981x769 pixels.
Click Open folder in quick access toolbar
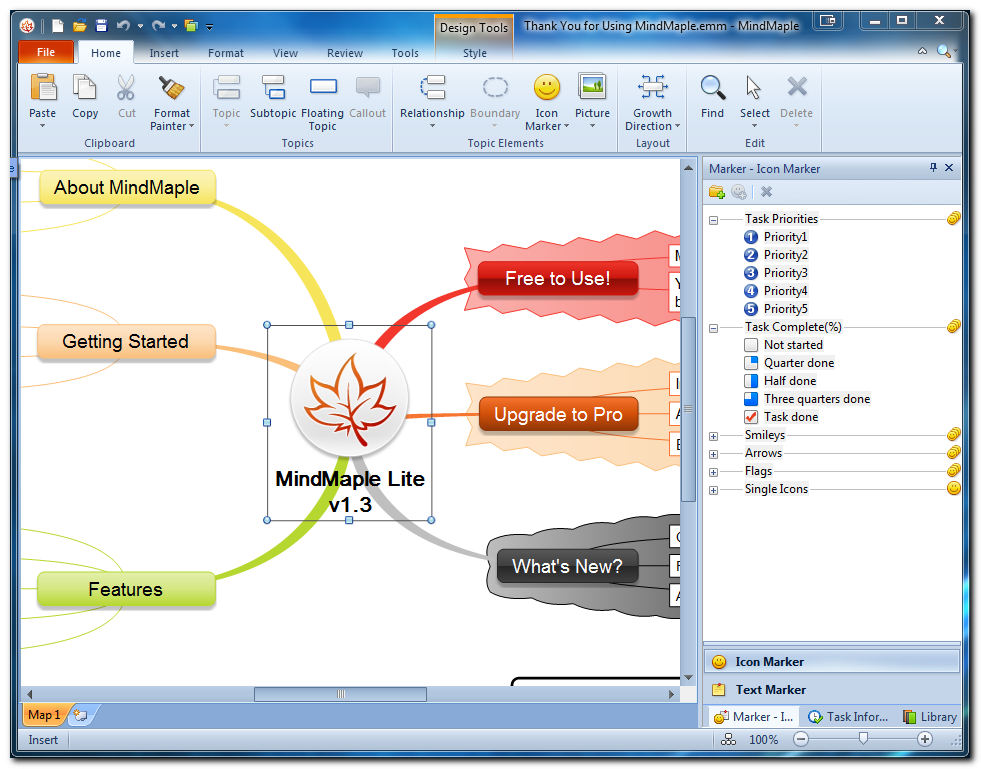[x=79, y=26]
